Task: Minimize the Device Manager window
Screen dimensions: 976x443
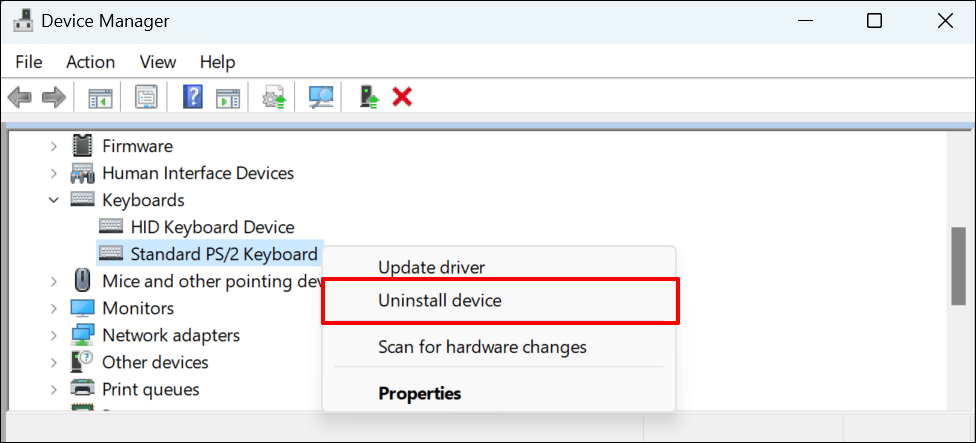Action: click(x=805, y=22)
